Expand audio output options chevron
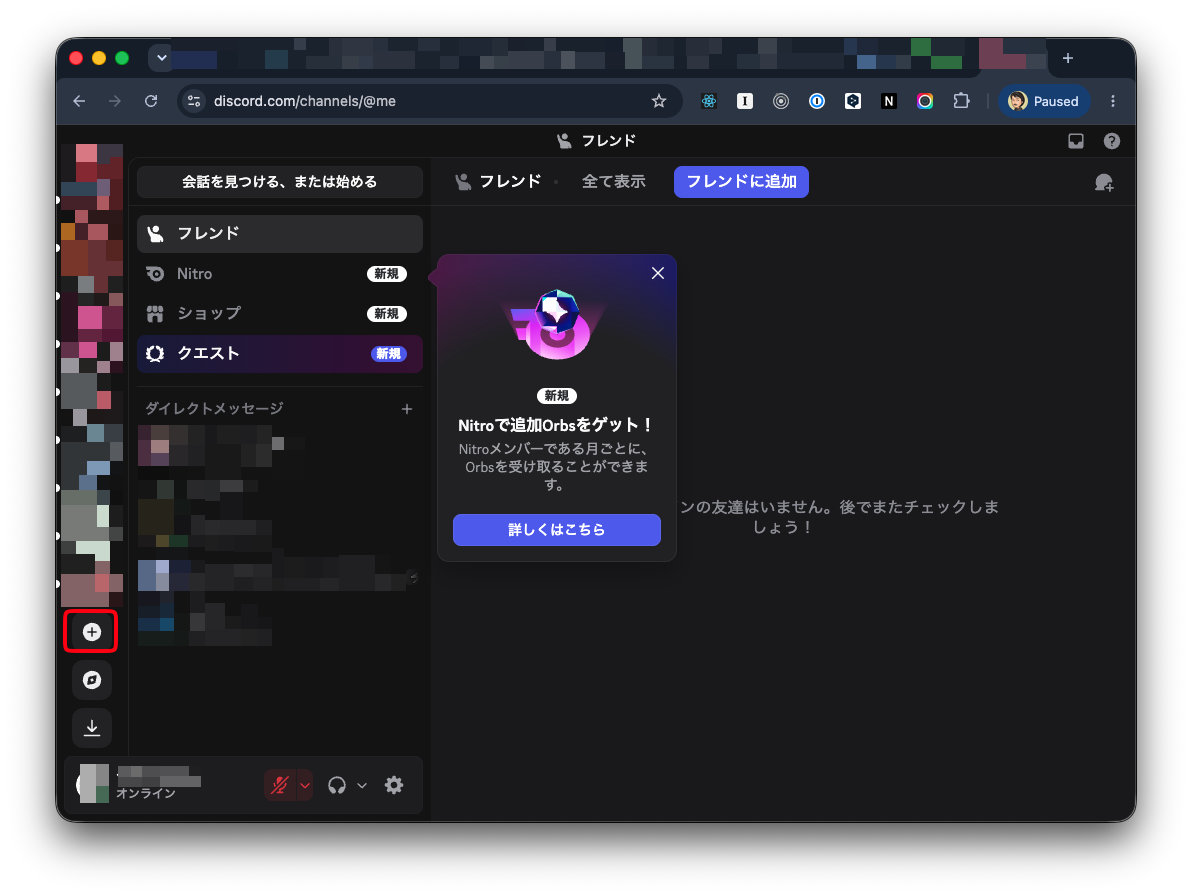The height and width of the screenshot is (896, 1192). tap(362, 785)
